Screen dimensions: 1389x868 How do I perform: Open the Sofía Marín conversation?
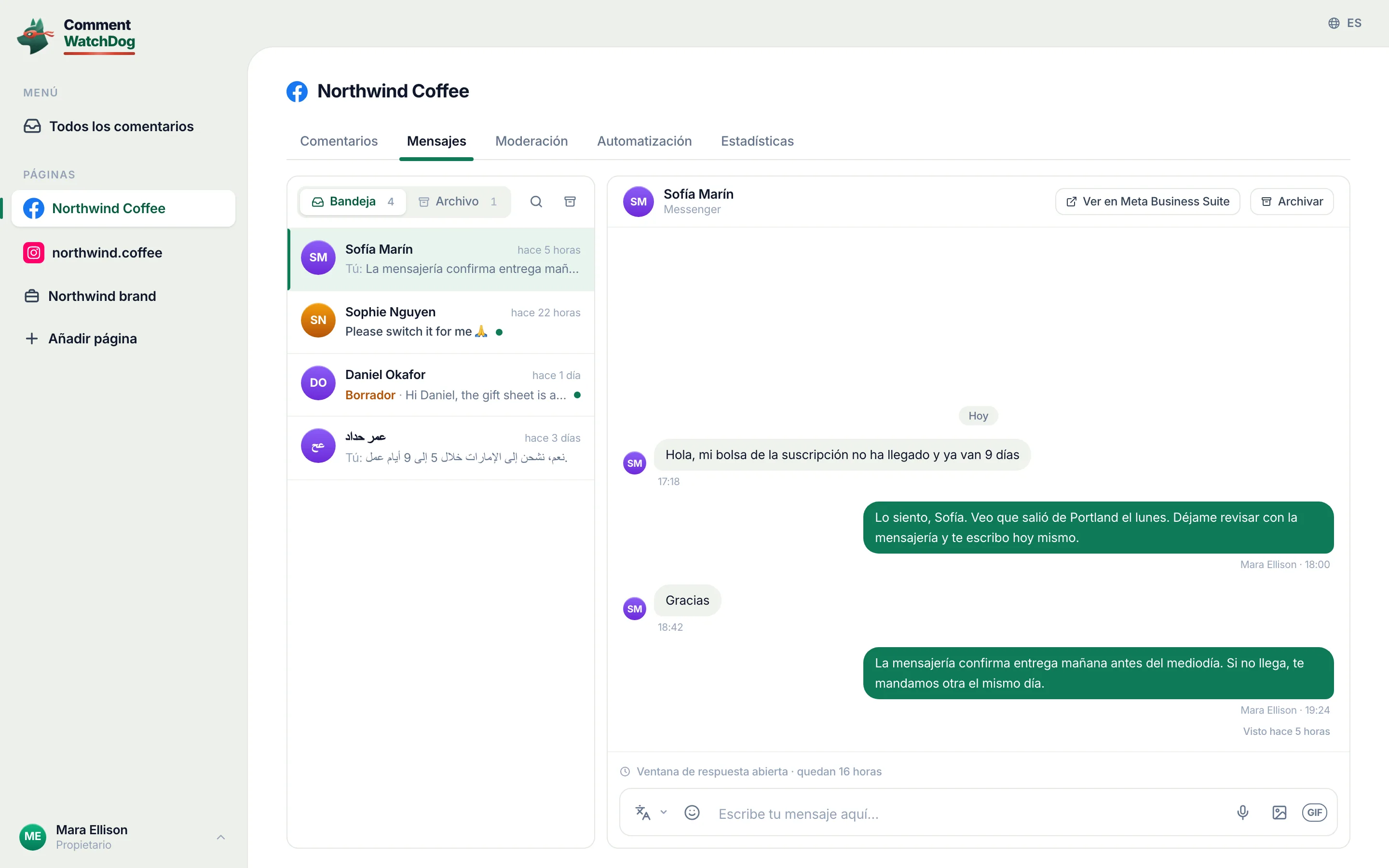(441, 259)
